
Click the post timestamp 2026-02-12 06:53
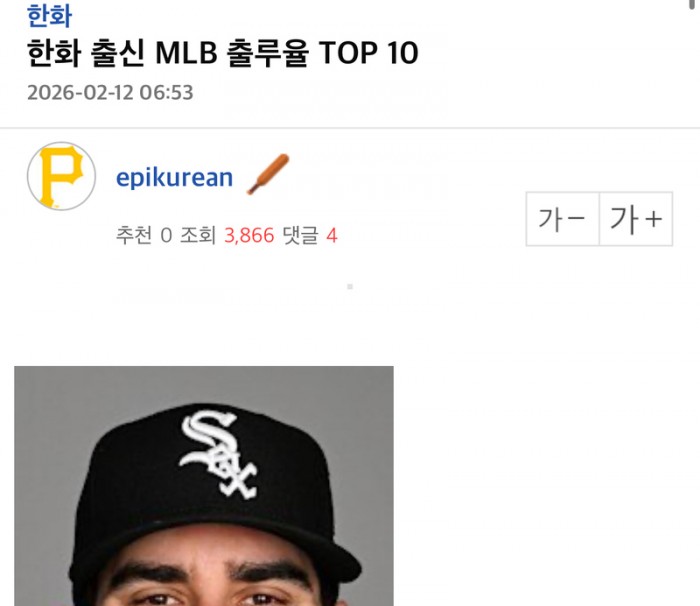tap(110, 93)
